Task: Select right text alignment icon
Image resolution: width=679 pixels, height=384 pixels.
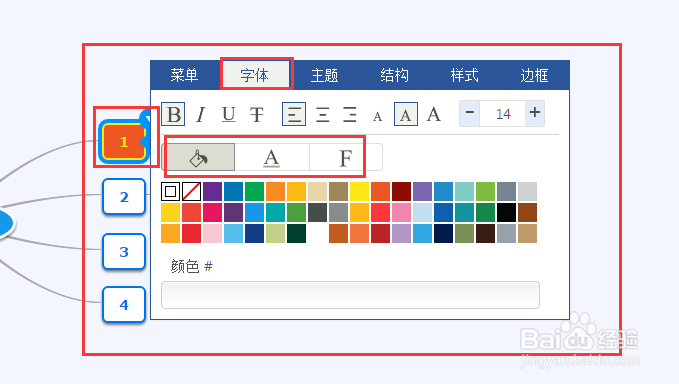Action: (349, 114)
